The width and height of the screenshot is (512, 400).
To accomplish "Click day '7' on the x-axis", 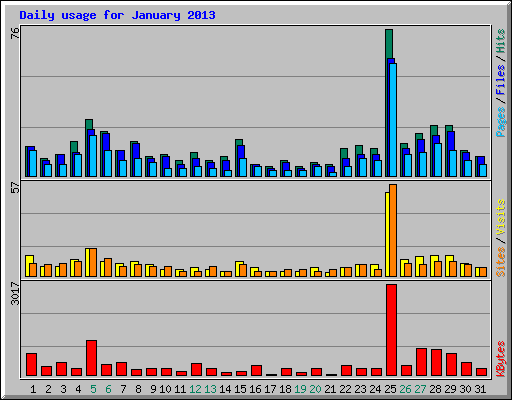I will click(x=123, y=389).
